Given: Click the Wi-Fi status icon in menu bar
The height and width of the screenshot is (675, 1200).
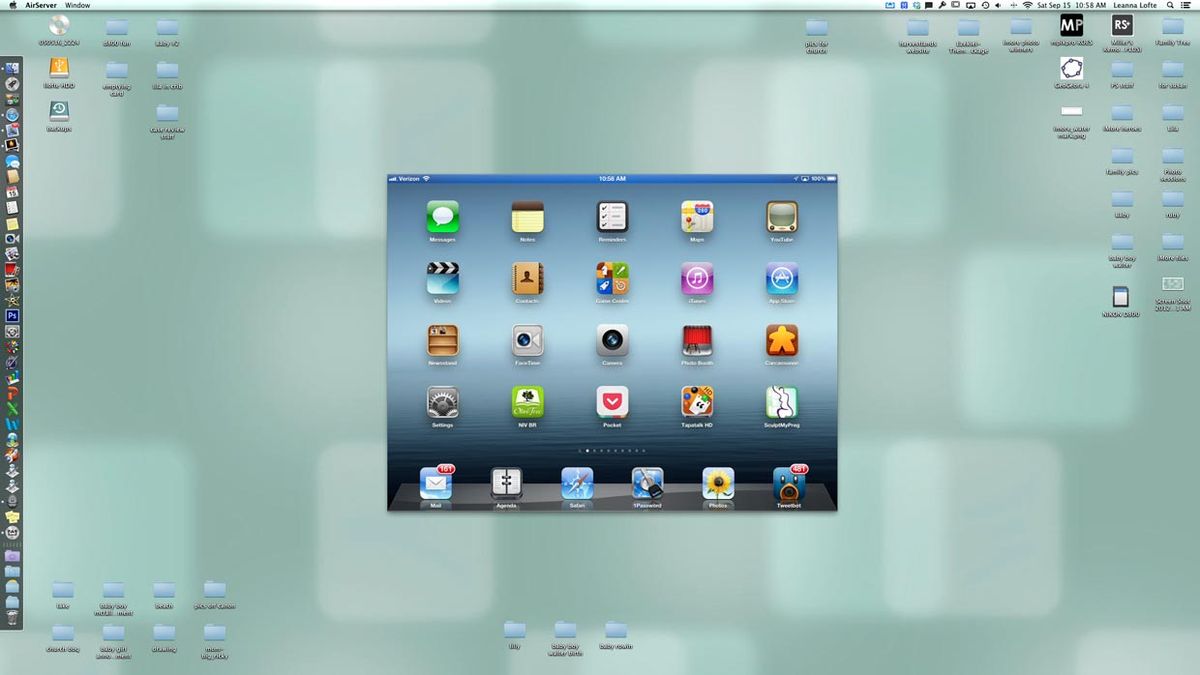Looking at the screenshot, I should (1027, 5).
